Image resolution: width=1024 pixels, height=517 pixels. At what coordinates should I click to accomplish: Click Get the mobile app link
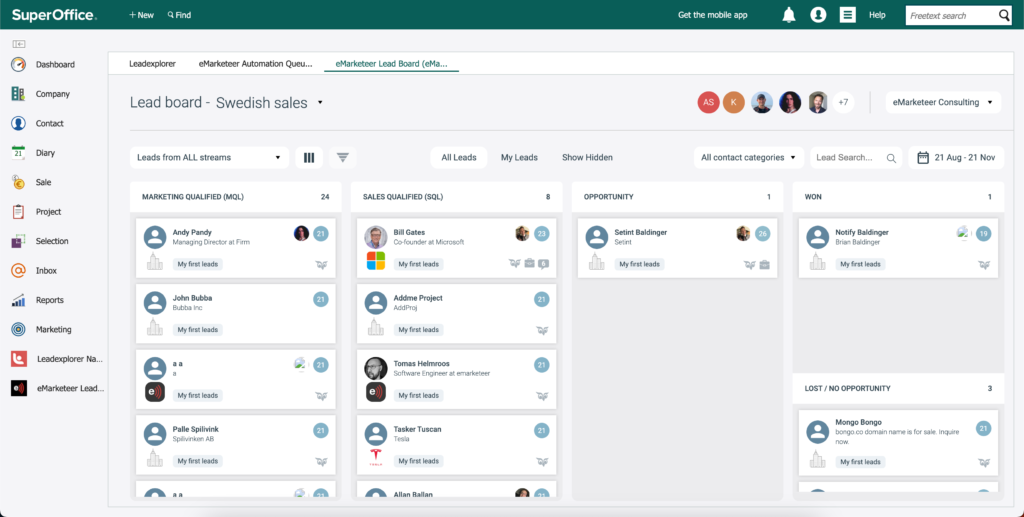[712, 15]
